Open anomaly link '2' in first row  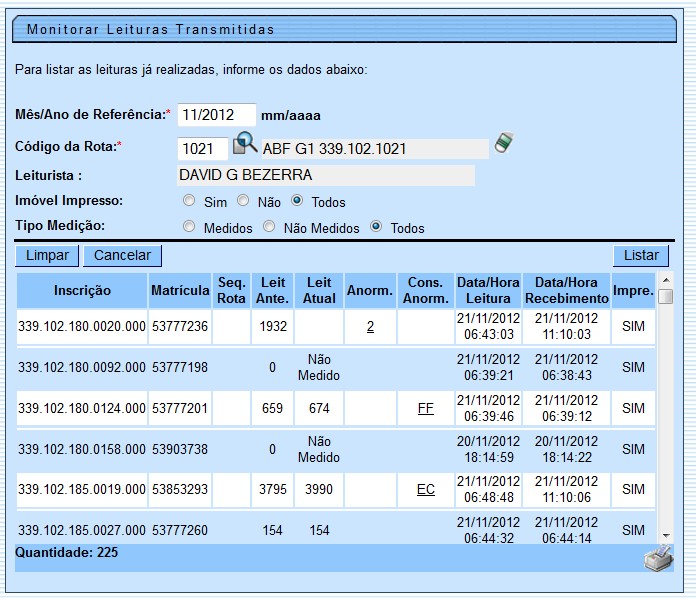coord(370,327)
